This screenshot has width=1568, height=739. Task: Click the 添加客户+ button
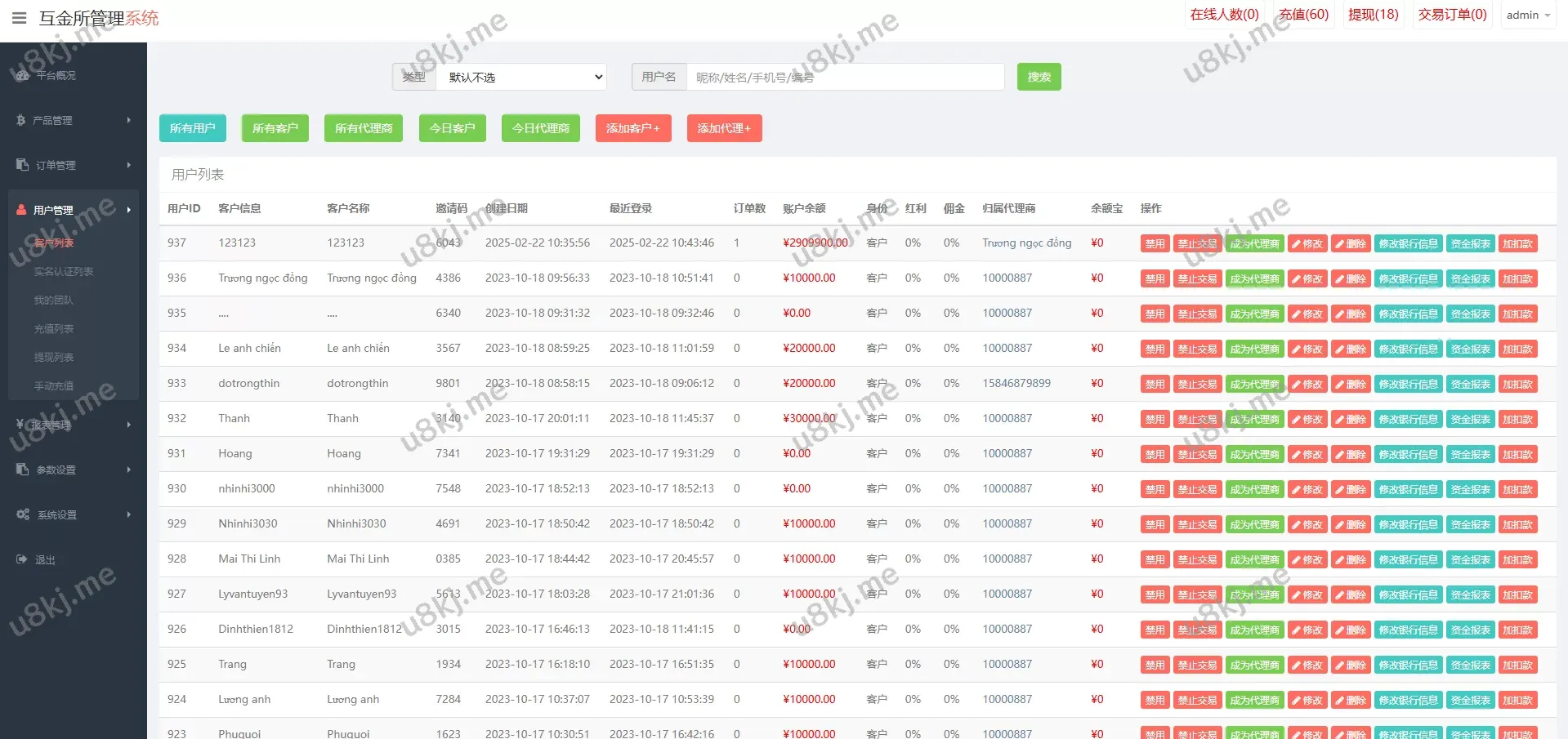[633, 128]
